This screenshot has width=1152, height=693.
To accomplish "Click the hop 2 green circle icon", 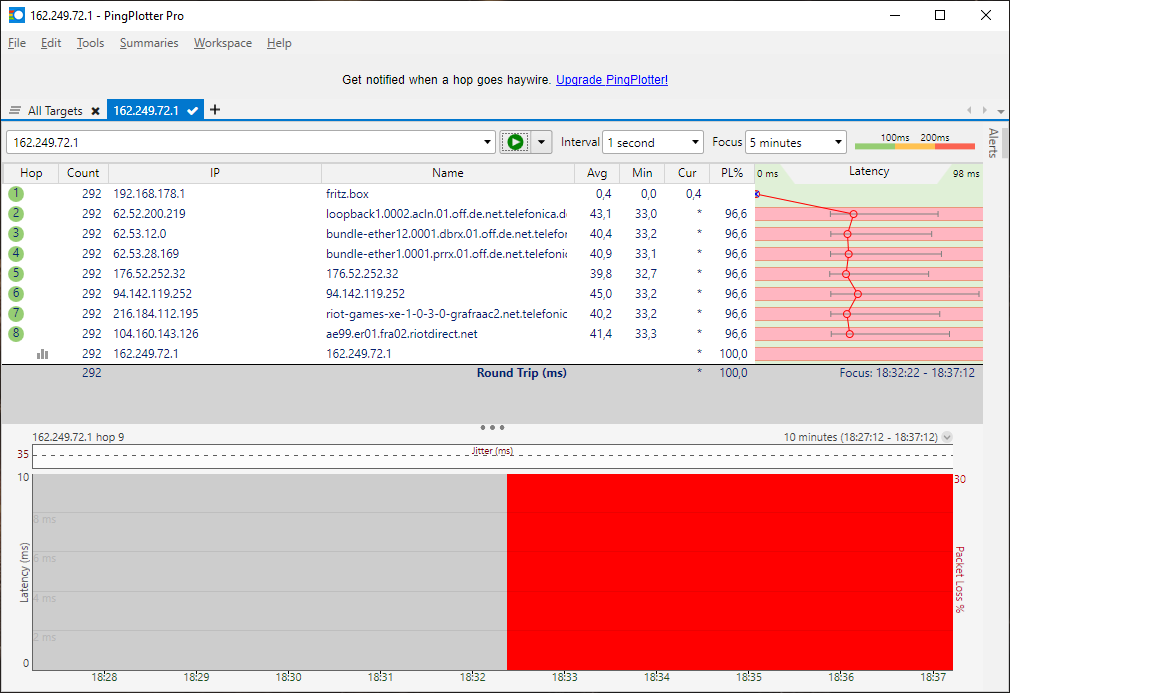I will [x=15, y=214].
